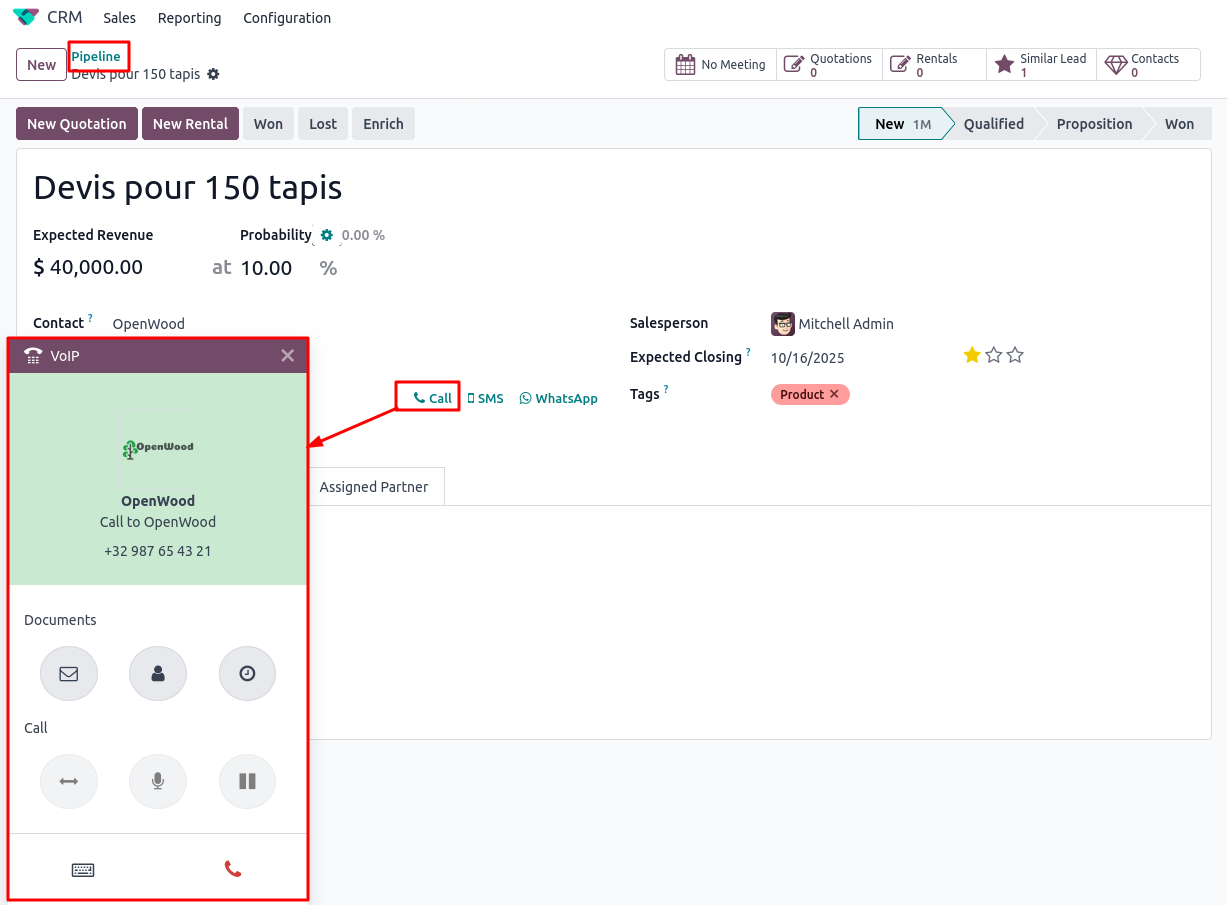The width and height of the screenshot is (1227, 905).
Task: Click the New Quotation button
Action: click(x=77, y=124)
